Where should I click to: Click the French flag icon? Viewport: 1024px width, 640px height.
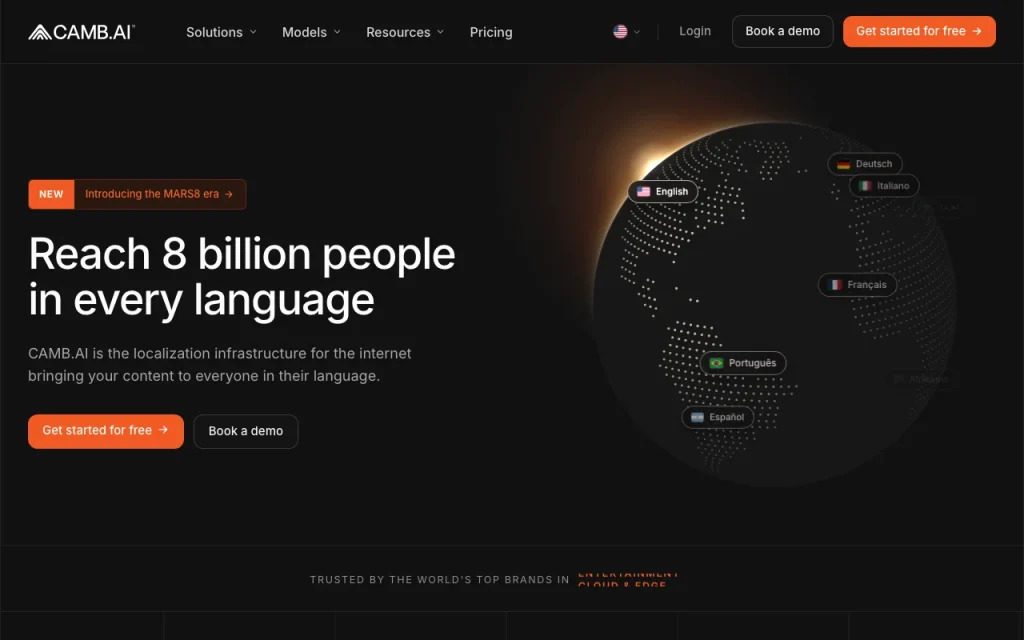click(835, 285)
